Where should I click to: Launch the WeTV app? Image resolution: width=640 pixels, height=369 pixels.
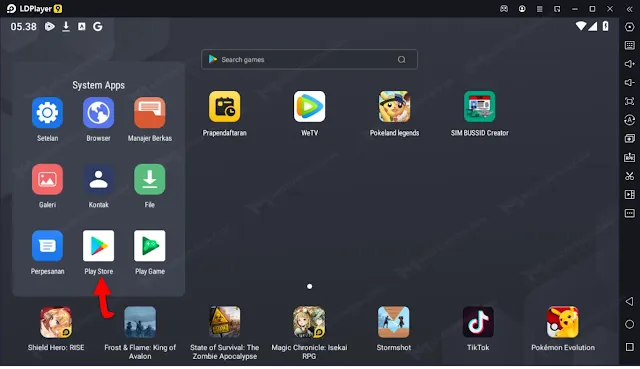309,107
